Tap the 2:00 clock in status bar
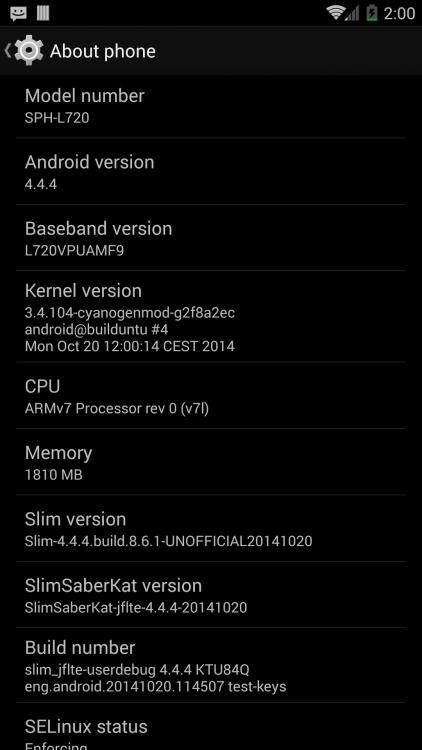 399,13
